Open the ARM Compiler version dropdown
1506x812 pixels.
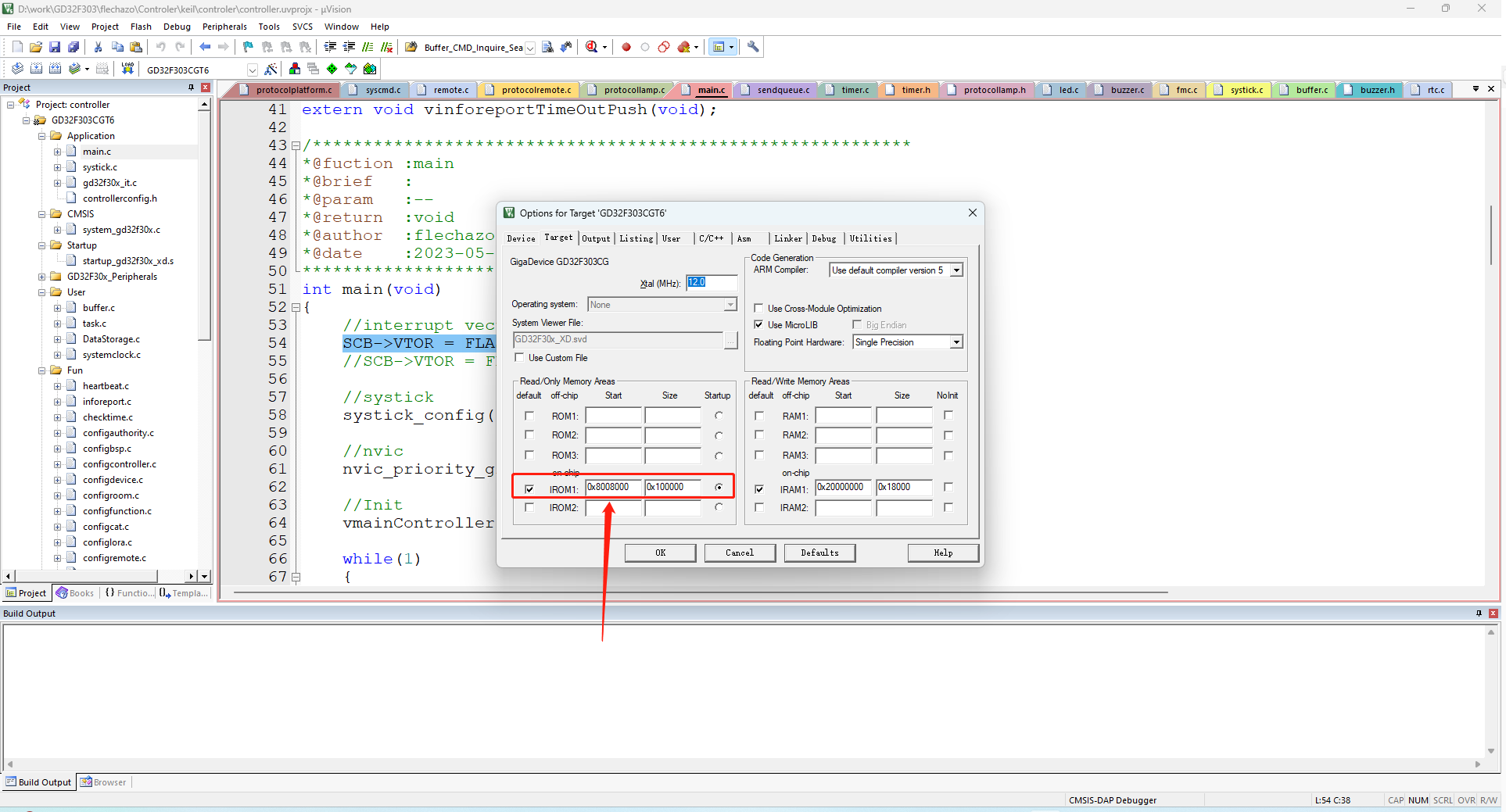[956, 270]
